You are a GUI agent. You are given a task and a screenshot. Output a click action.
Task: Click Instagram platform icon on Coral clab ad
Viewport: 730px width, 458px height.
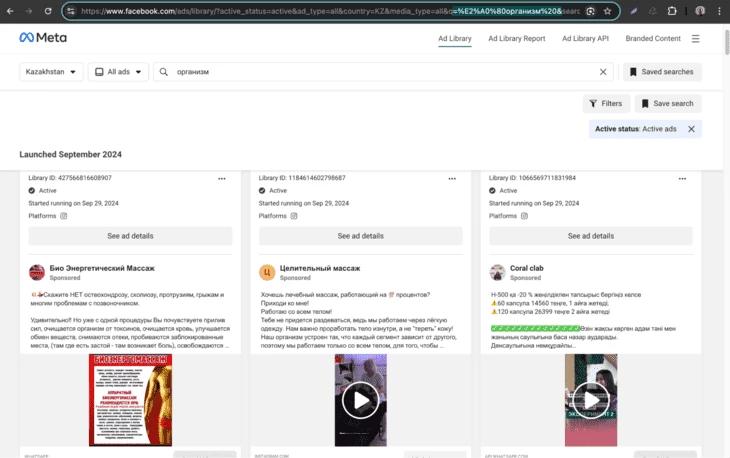(x=524, y=216)
